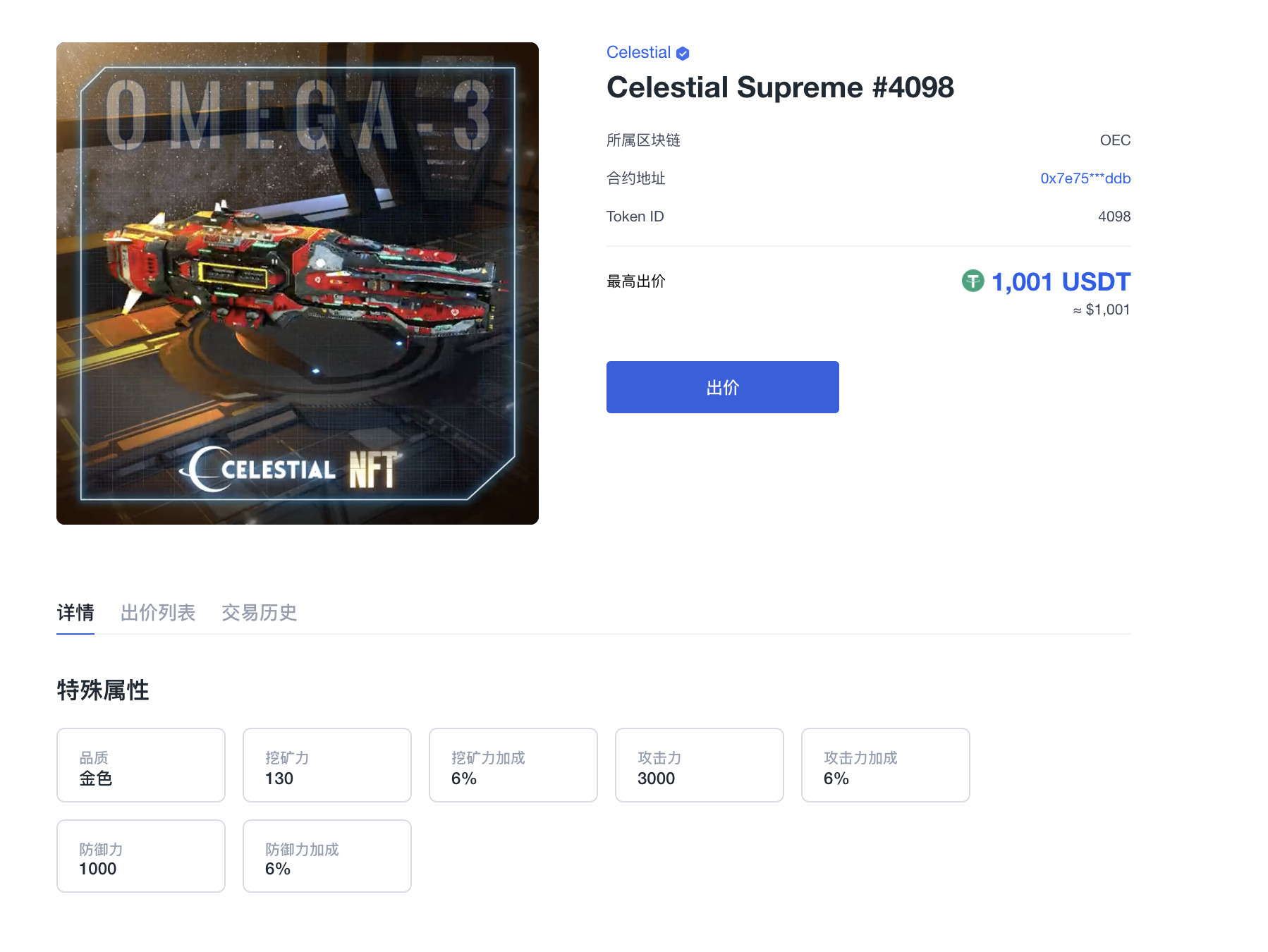Image resolution: width=1268 pixels, height=952 pixels.
Task: Click the 品质 金色 attribute card
Action: pyautogui.click(x=141, y=765)
